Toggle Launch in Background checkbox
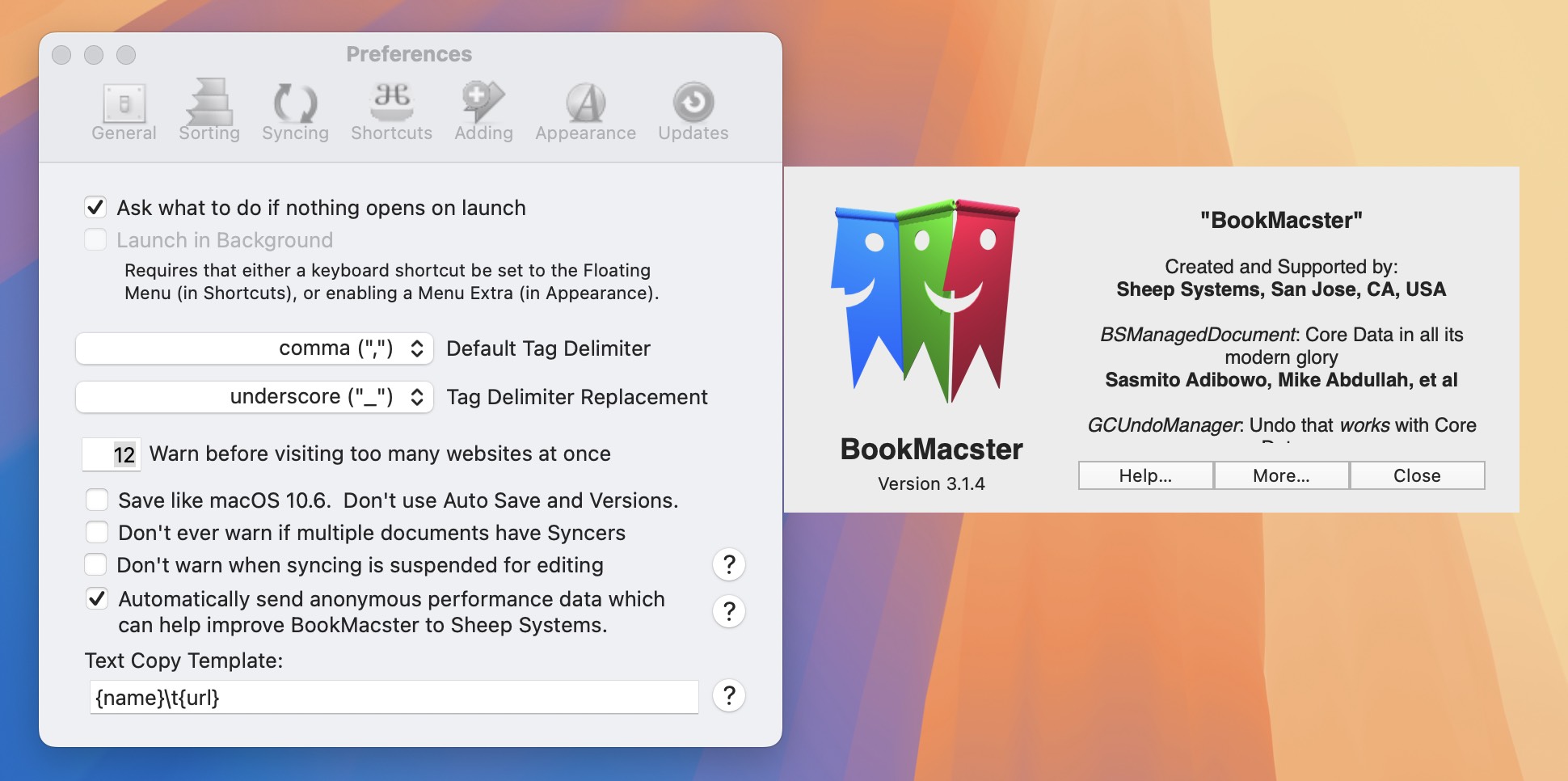This screenshot has width=1568, height=781. pyautogui.click(x=95, y=240)
